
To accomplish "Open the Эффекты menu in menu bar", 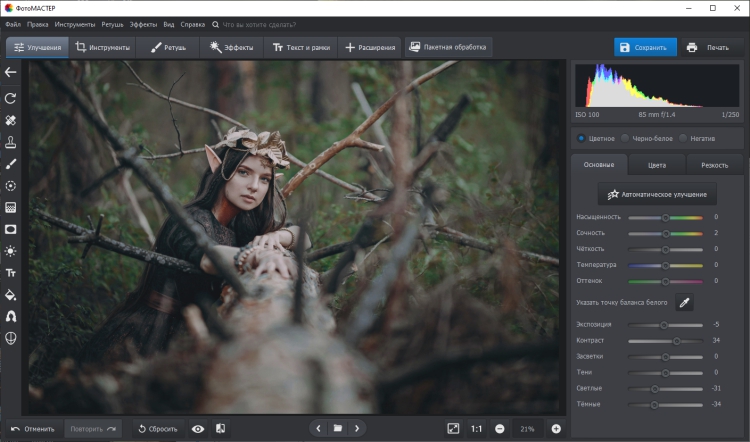I will click(142, 23).
